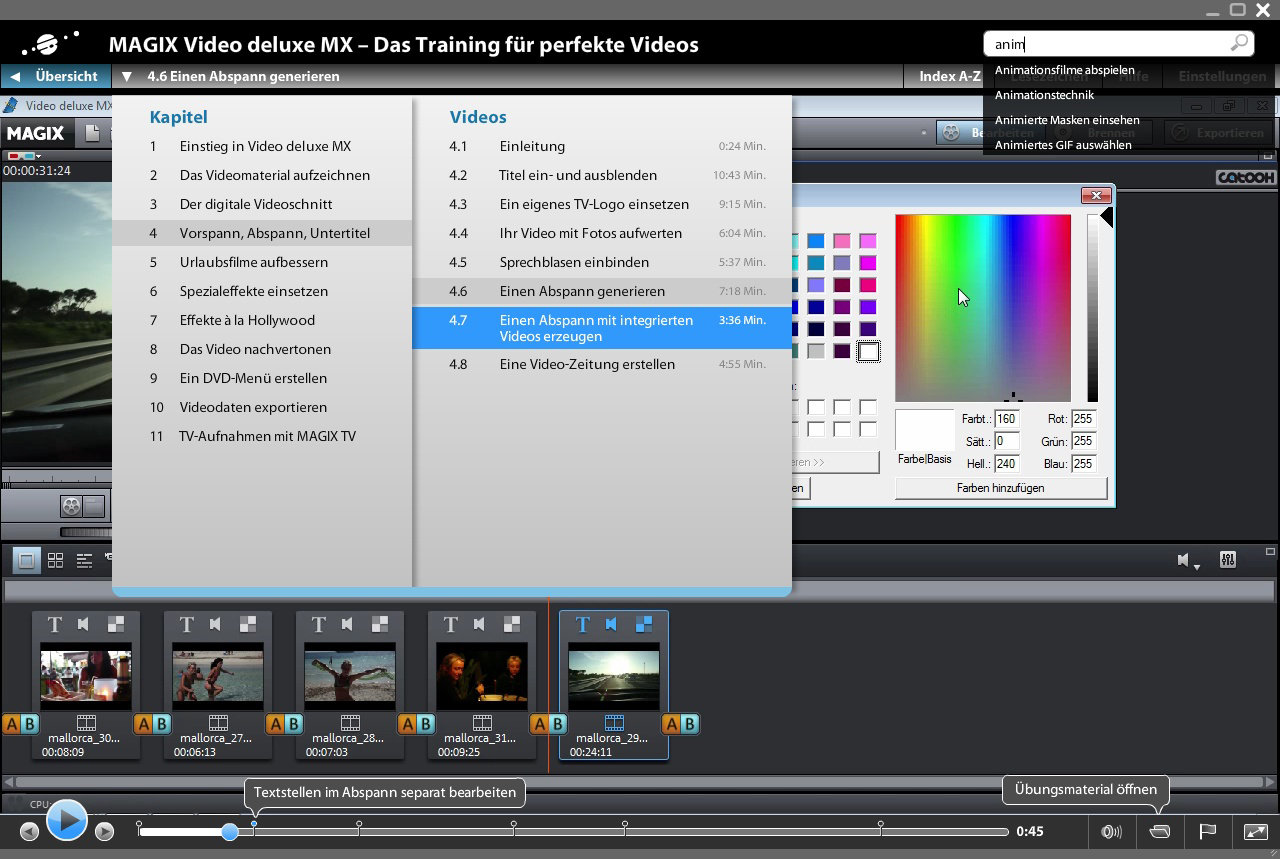Play video 4.7 about integrated credits
1280x859 pixels.
coord(600,328)
